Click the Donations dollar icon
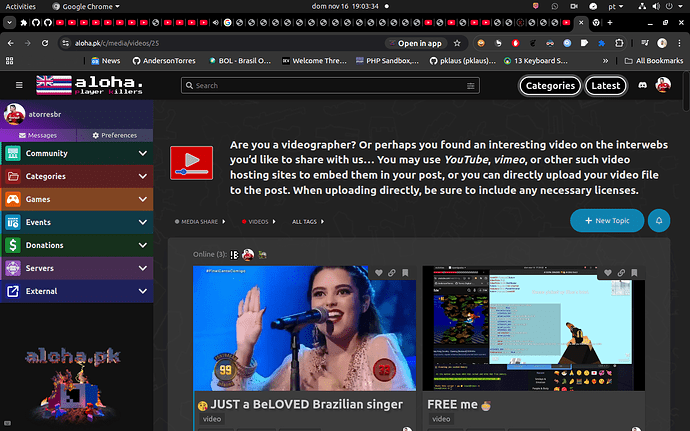Viewport: 690px width, 431px height. 13,245
